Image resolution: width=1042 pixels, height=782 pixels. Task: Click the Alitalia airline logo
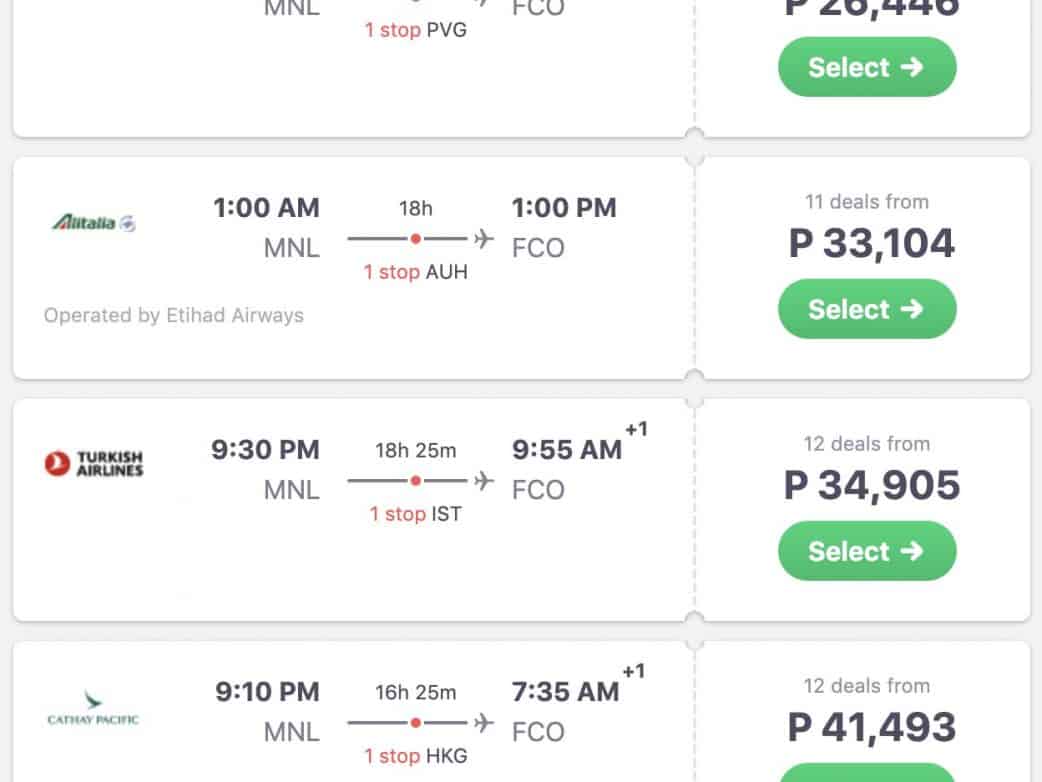click(93, 222)
